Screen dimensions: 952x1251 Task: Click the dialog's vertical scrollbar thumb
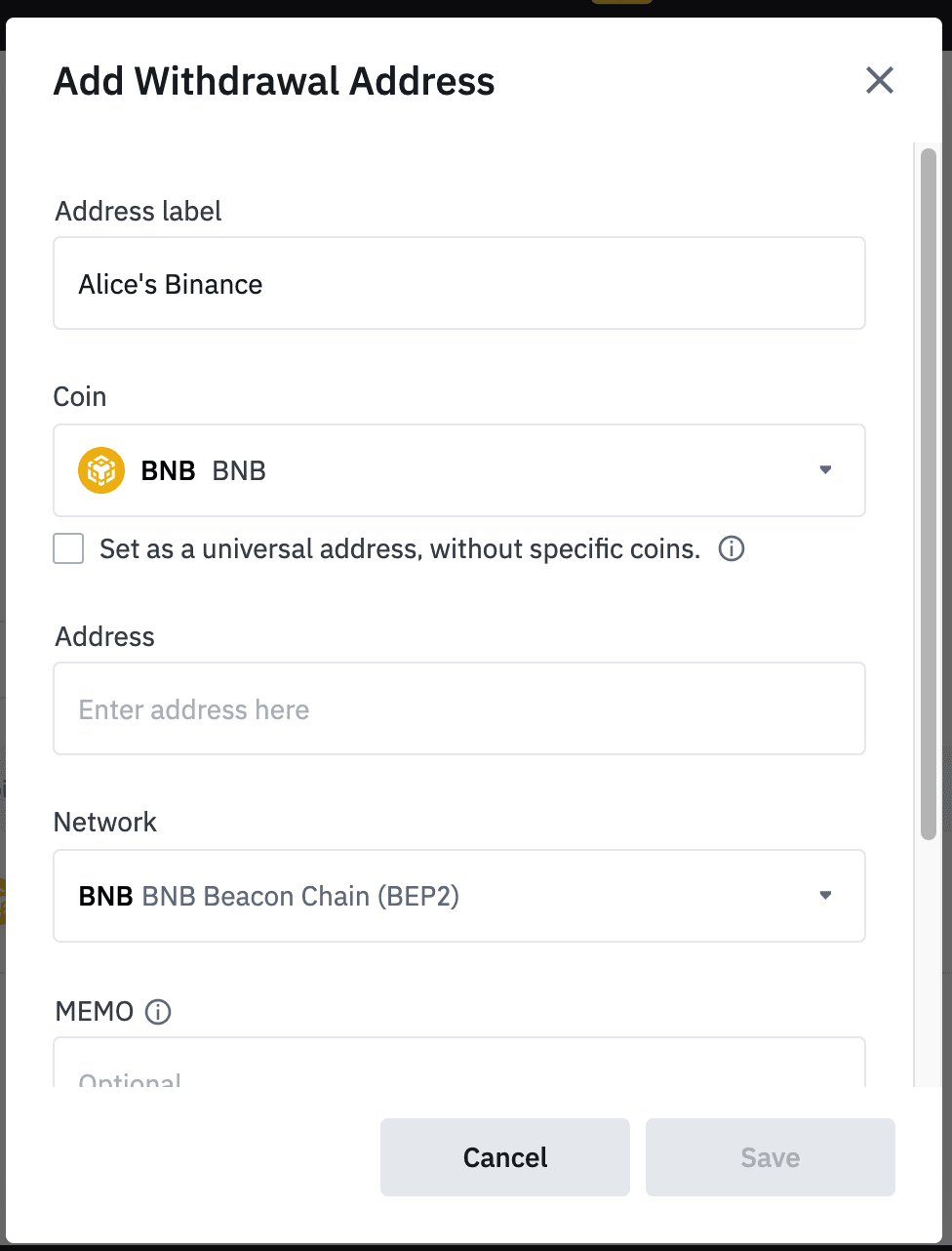[x=929, y=494]
